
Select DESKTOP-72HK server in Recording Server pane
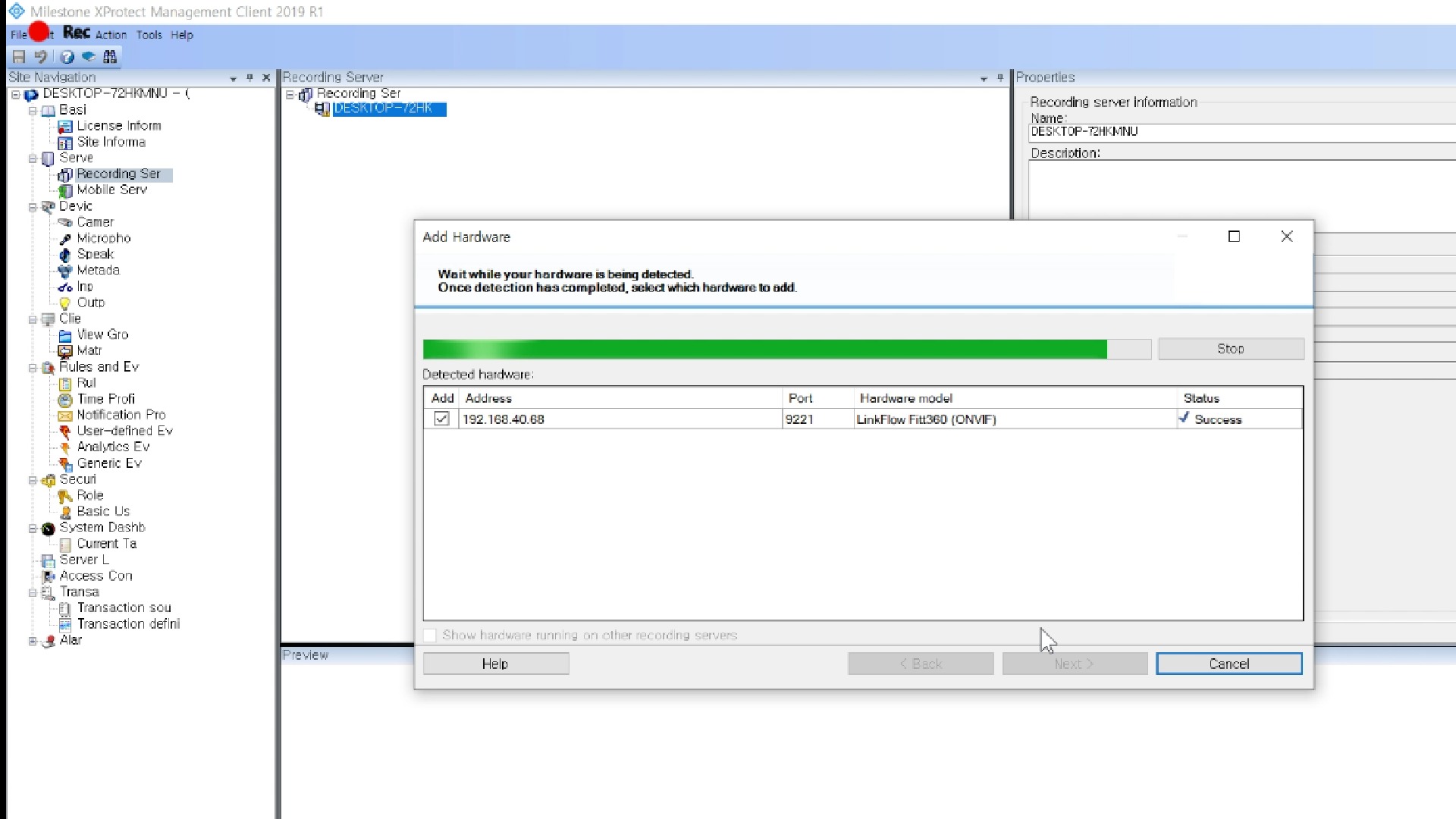pyautogui.click(x=389, y=109)
